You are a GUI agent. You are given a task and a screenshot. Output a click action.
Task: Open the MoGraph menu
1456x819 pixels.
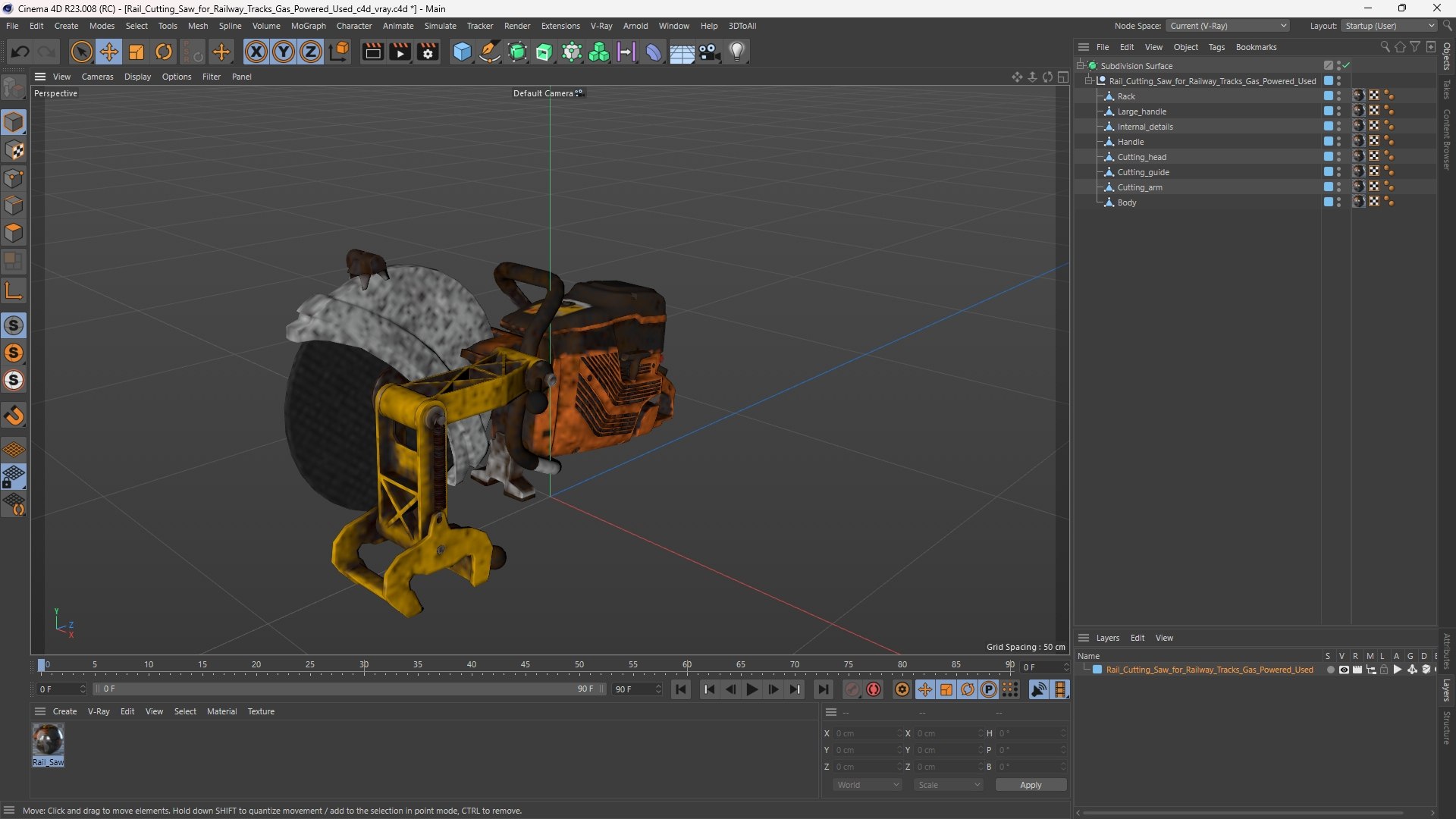tap(309, 26)
